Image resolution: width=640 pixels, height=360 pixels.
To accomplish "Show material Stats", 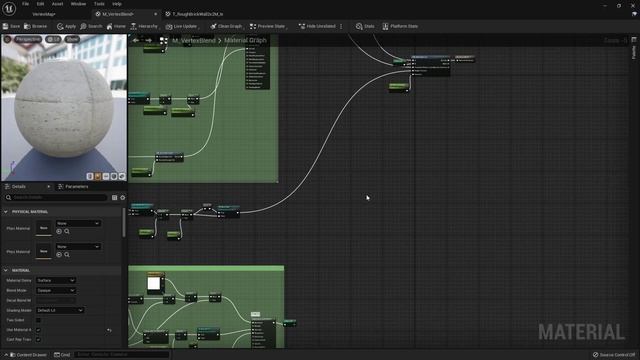I will tap(365, 26).
